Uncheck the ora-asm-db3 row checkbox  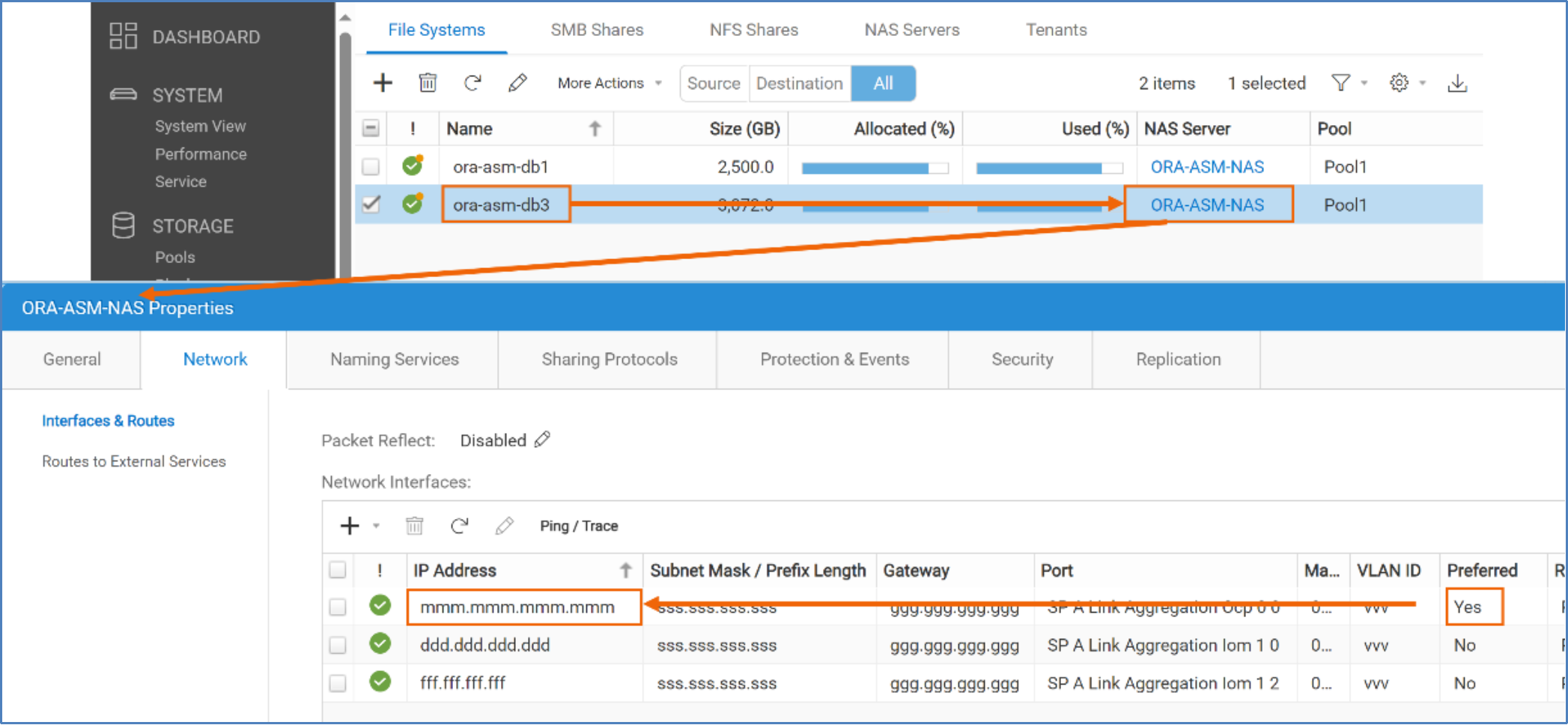click(x=371, y=204)
